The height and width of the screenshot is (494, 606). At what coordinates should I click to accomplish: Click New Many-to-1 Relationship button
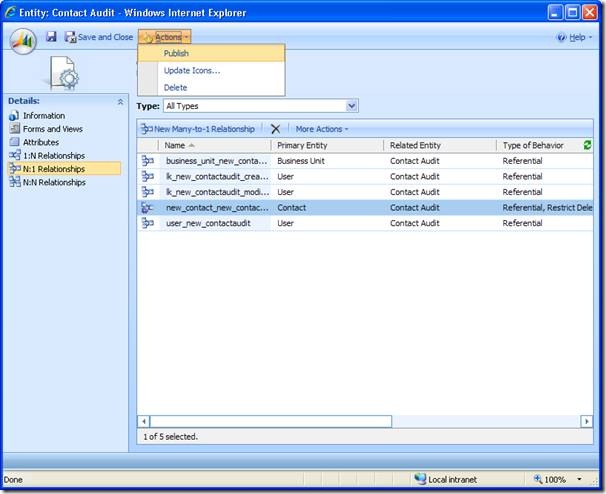(198, 129)
